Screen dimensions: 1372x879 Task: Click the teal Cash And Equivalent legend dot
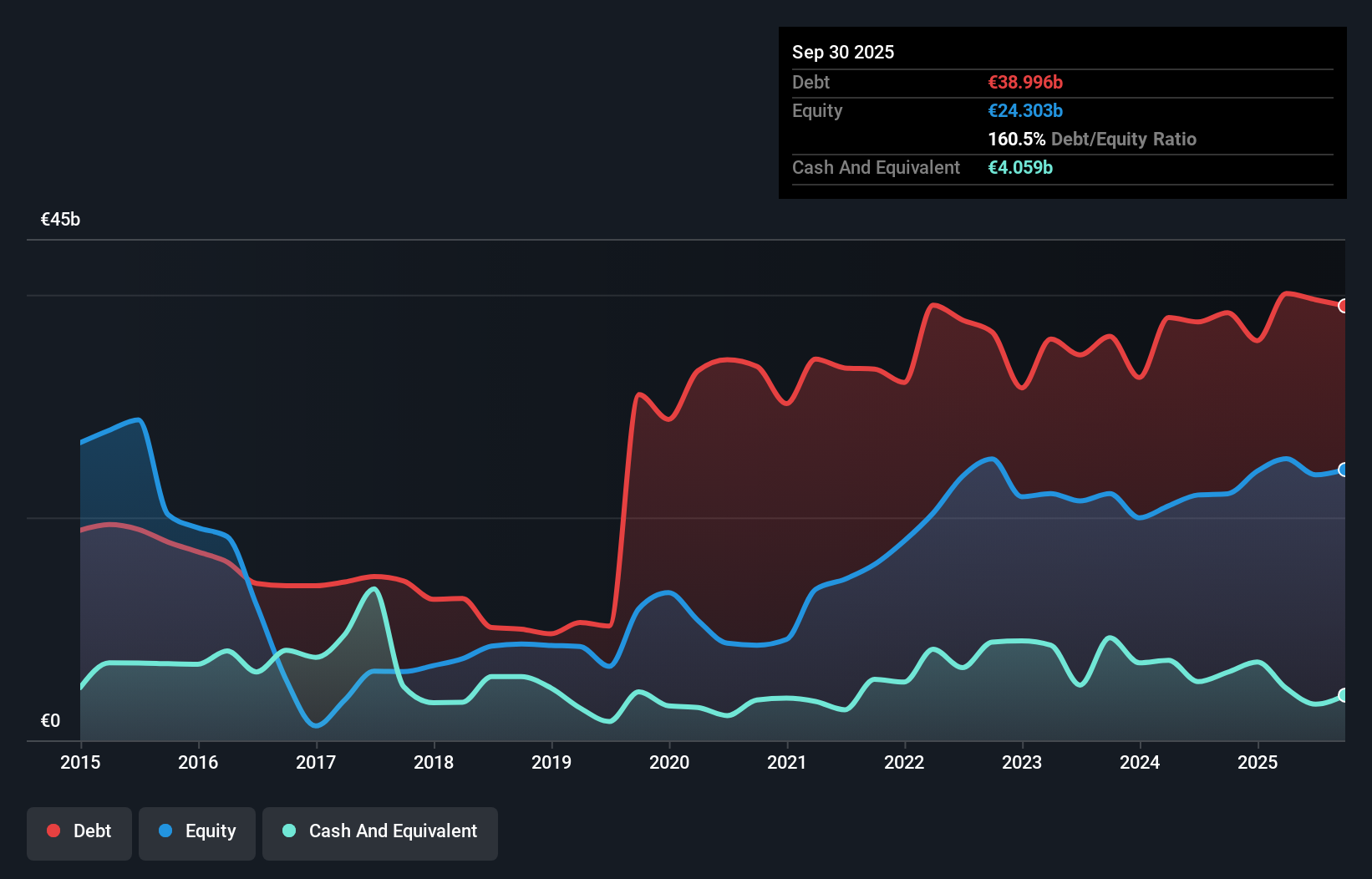tap(287, 831)
